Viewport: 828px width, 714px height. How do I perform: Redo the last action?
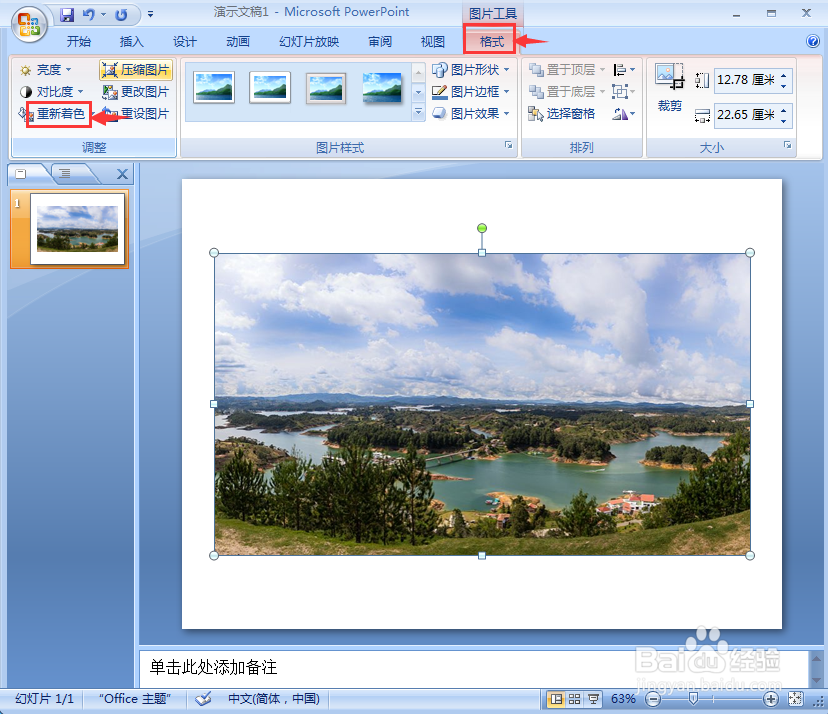coord(121,14)
